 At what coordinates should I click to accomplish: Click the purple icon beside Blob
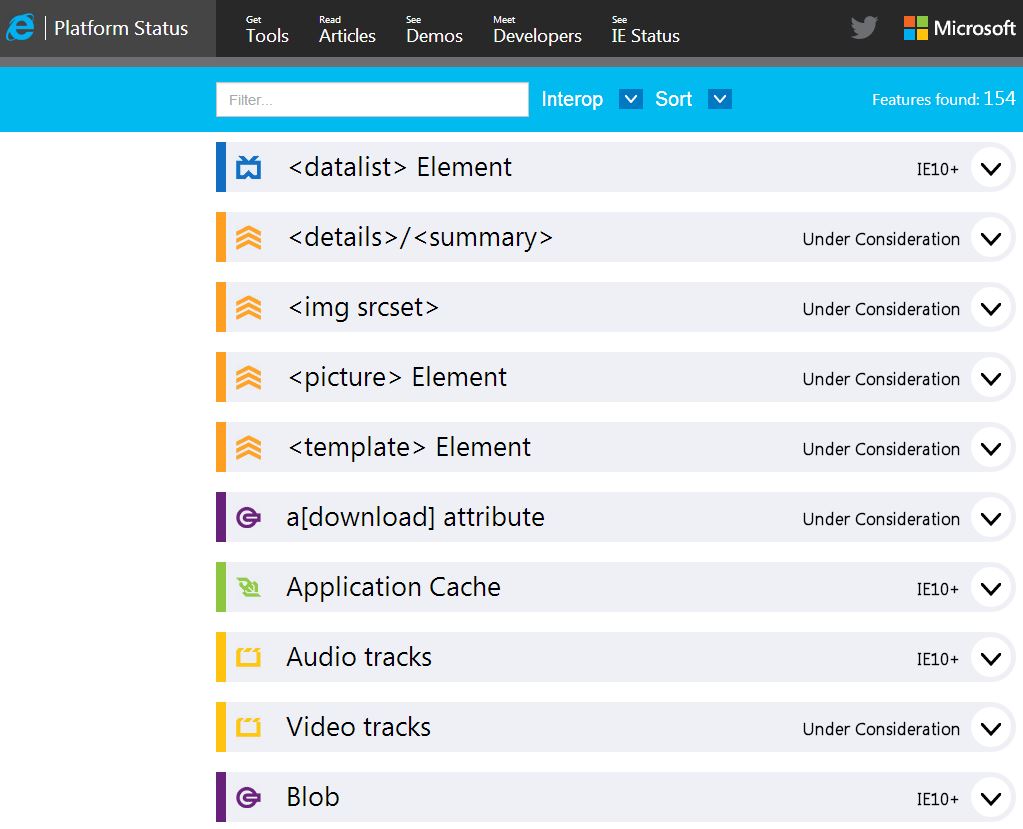248,798
